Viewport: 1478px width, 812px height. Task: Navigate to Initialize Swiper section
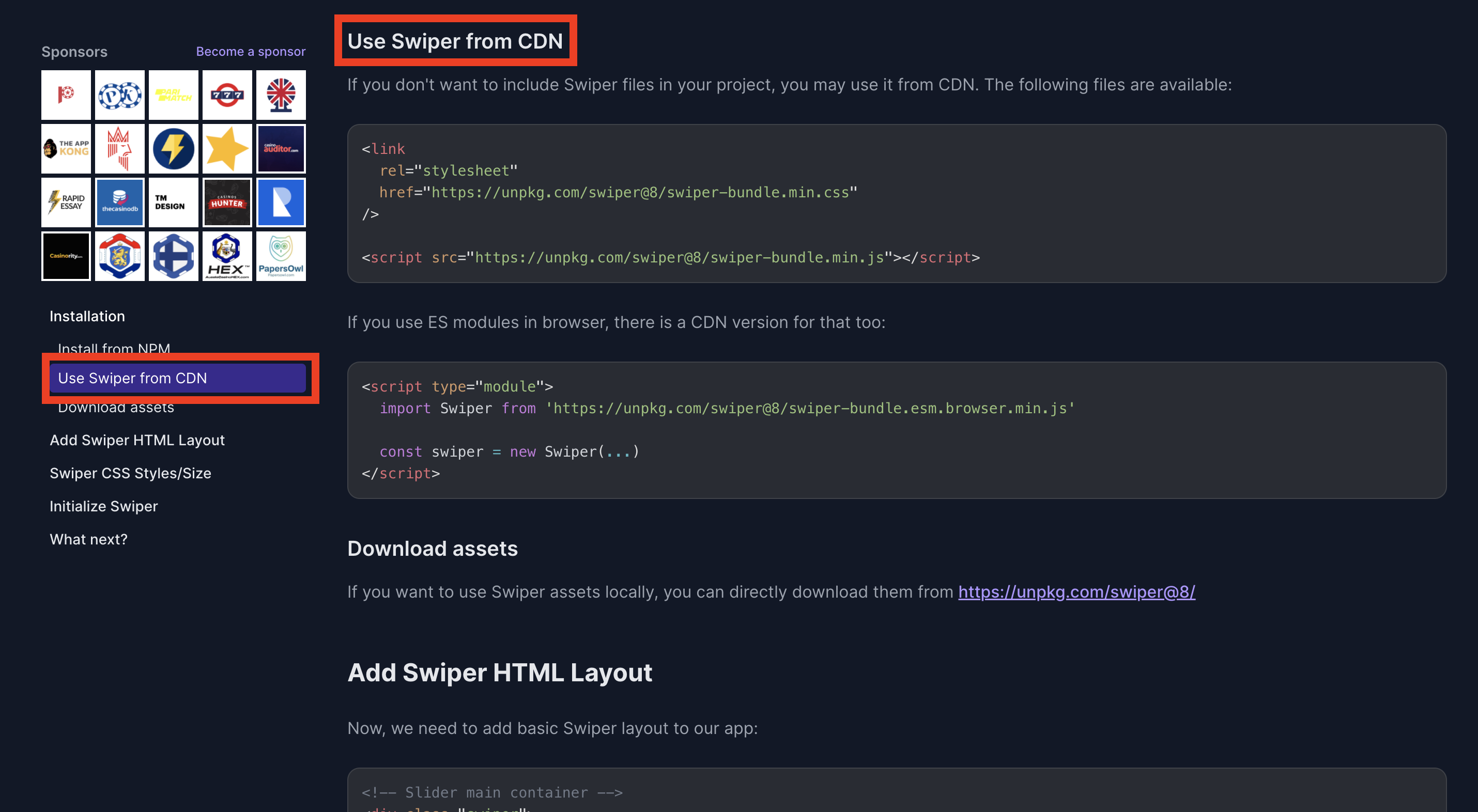point(103,506)
